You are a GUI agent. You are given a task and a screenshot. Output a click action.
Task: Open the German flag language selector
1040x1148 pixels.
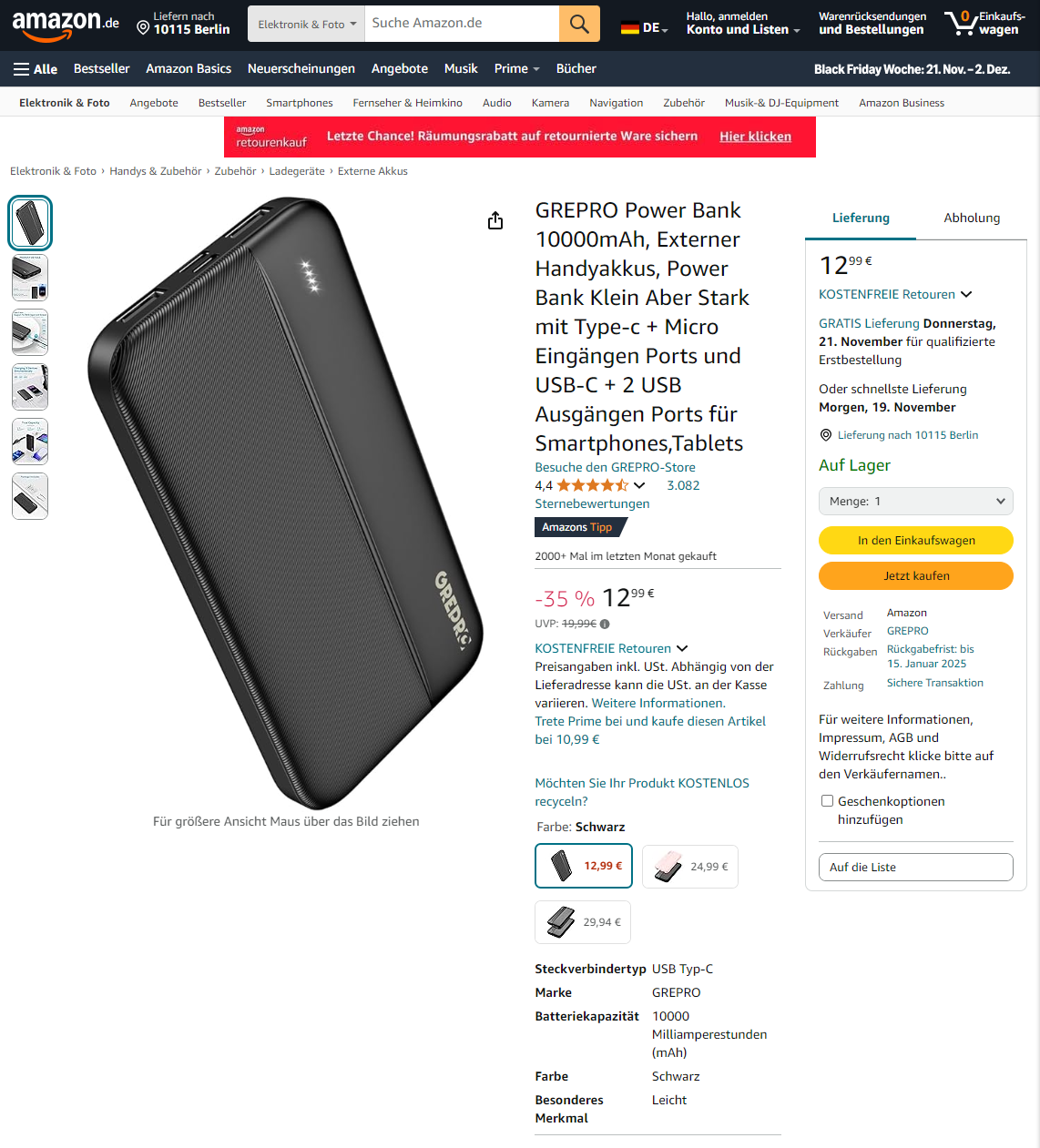coord(644,27)
